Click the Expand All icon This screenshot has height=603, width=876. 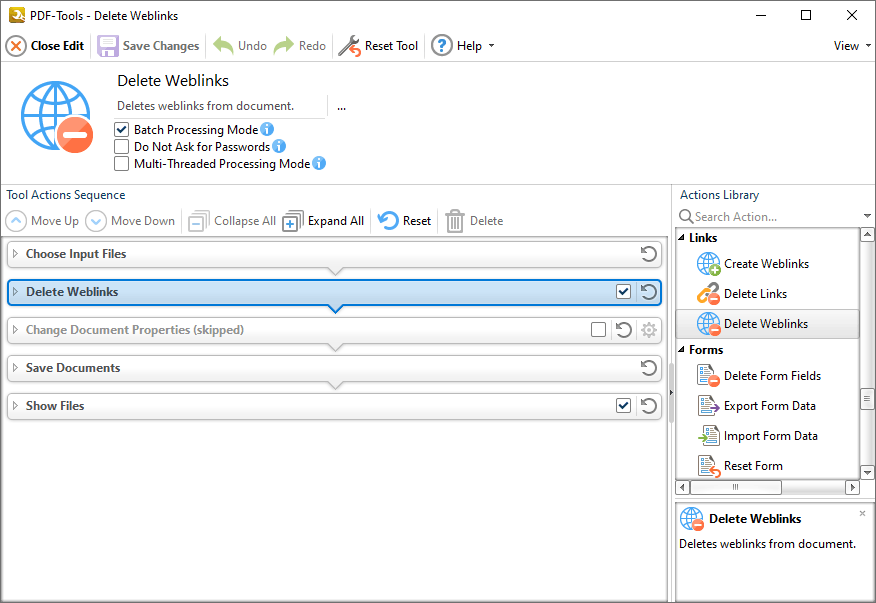coord(293,221)
